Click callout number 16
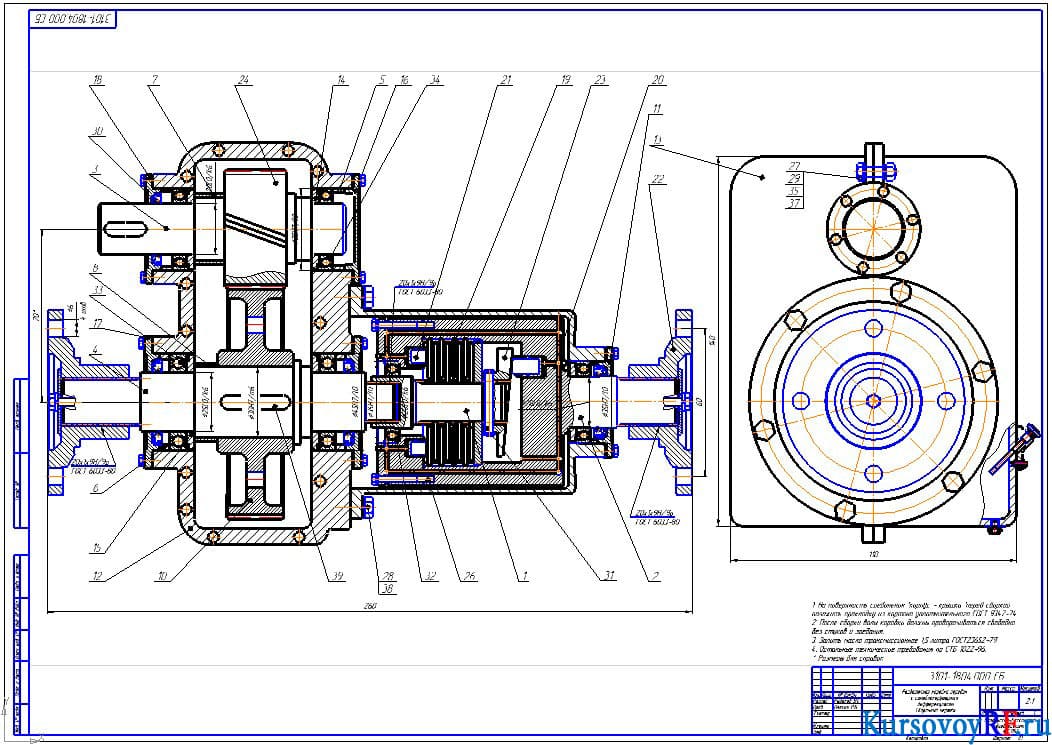Image resolution: width=1052 pixels, height=745 pixels. tap(403, 80)
